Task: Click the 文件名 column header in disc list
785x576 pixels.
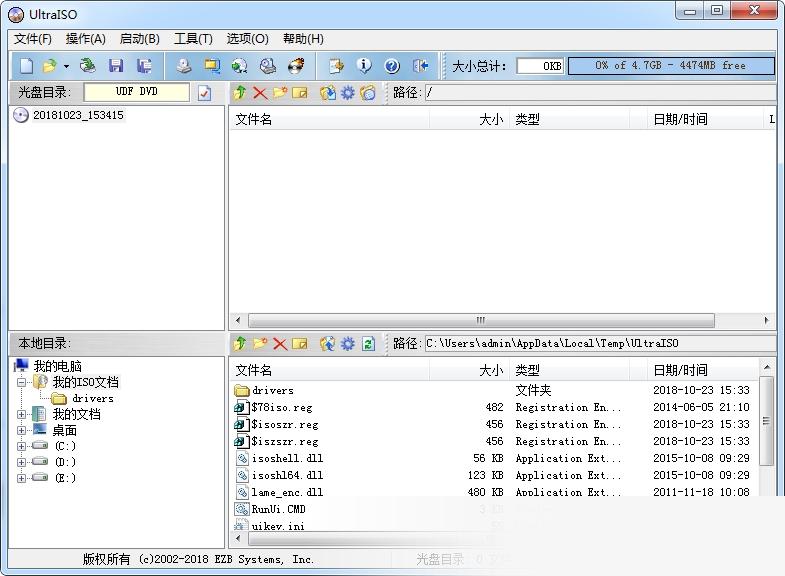Action: 254,120
